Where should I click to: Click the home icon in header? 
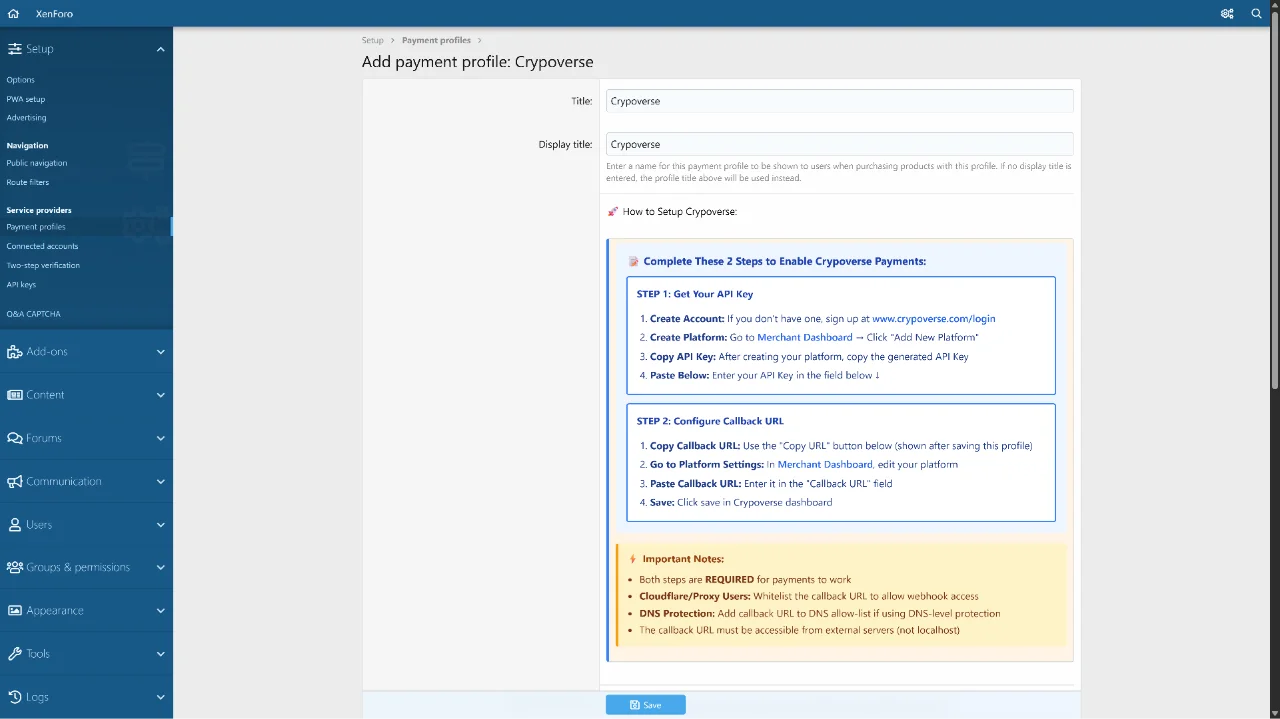(x=13, y=14)
